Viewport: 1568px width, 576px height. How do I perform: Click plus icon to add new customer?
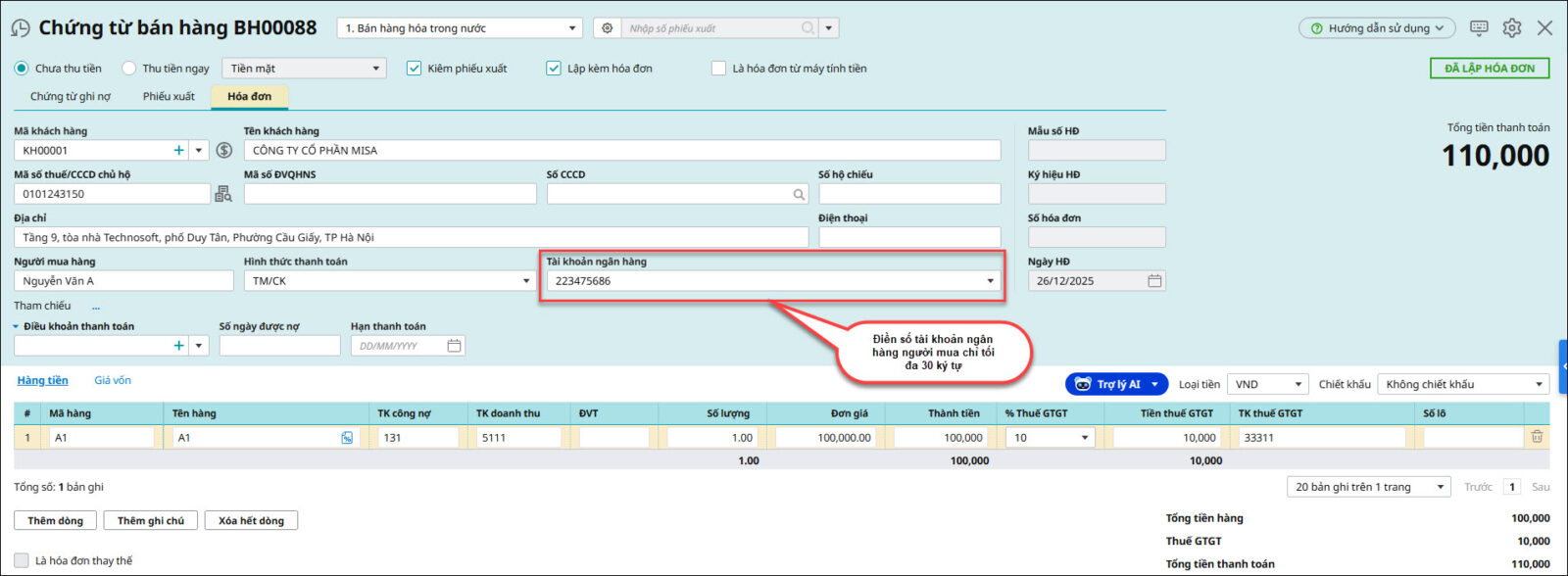[178, 151]
